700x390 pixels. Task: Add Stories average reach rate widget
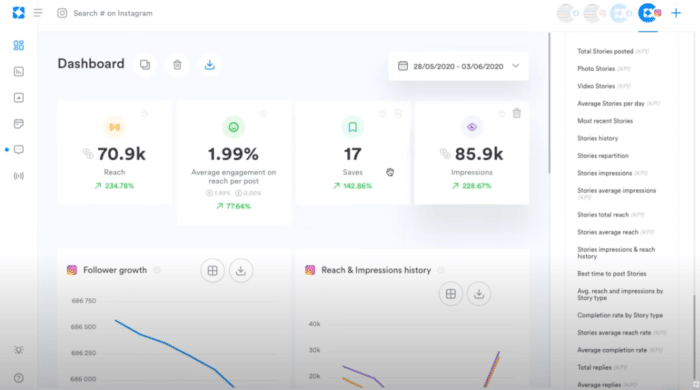[x=621, y=332]
